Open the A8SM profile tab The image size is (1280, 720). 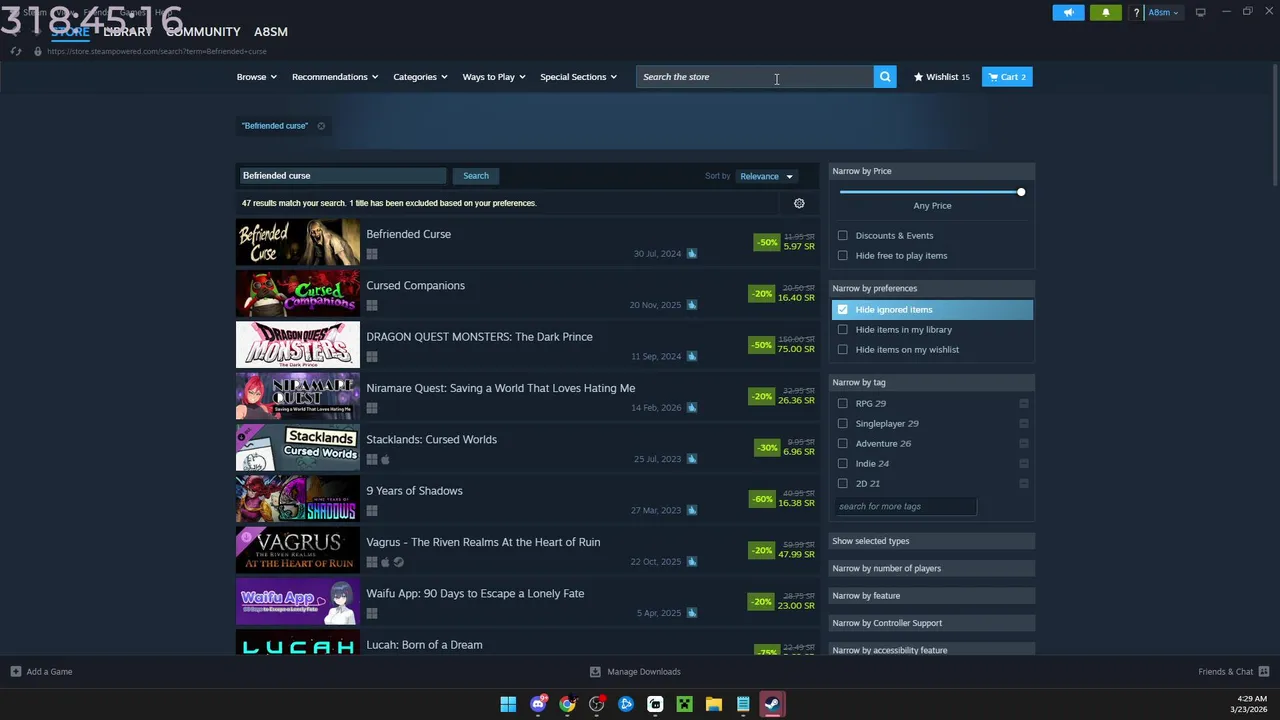click(271, 32)
